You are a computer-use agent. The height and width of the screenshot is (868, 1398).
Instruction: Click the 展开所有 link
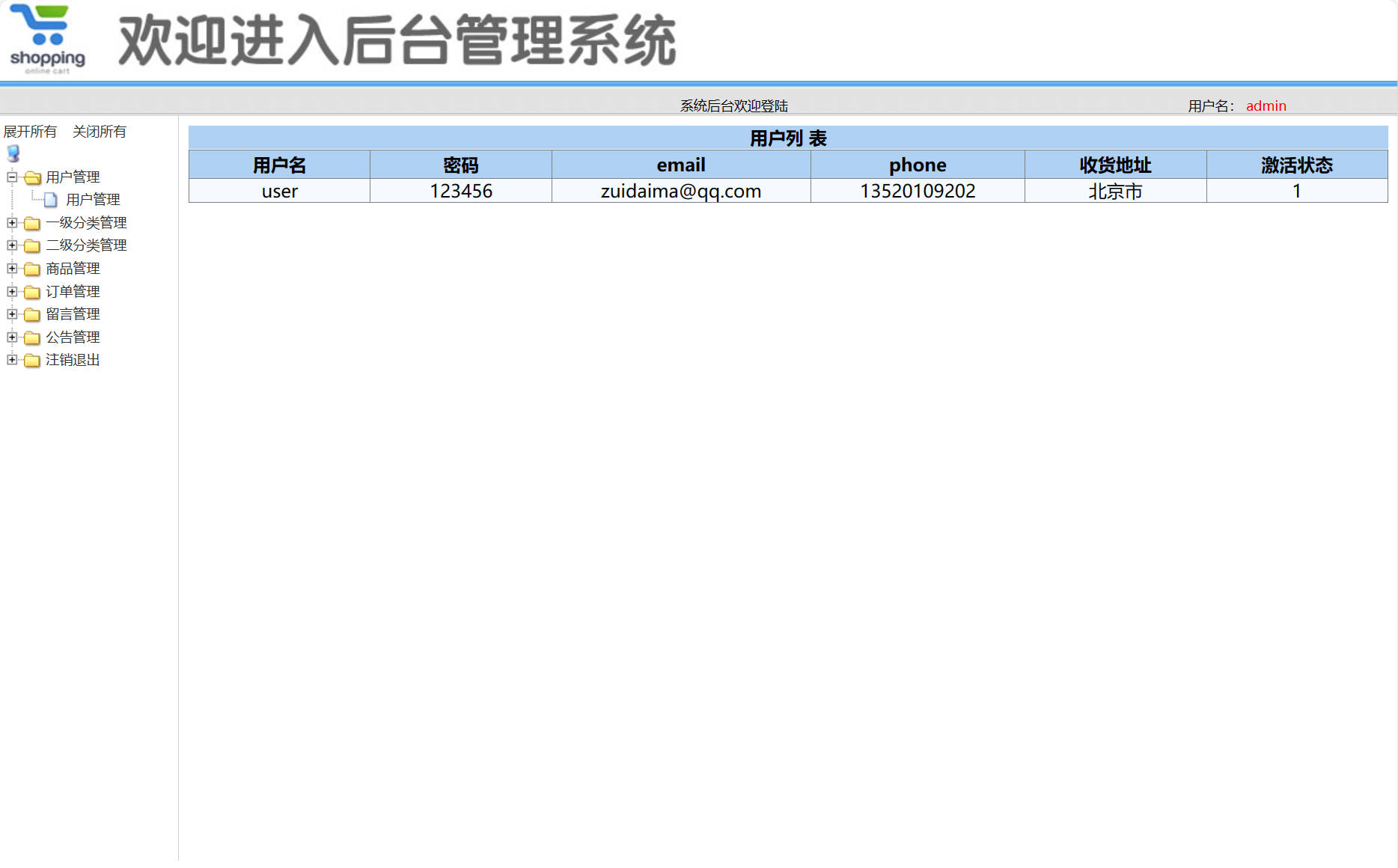point(30,131)
